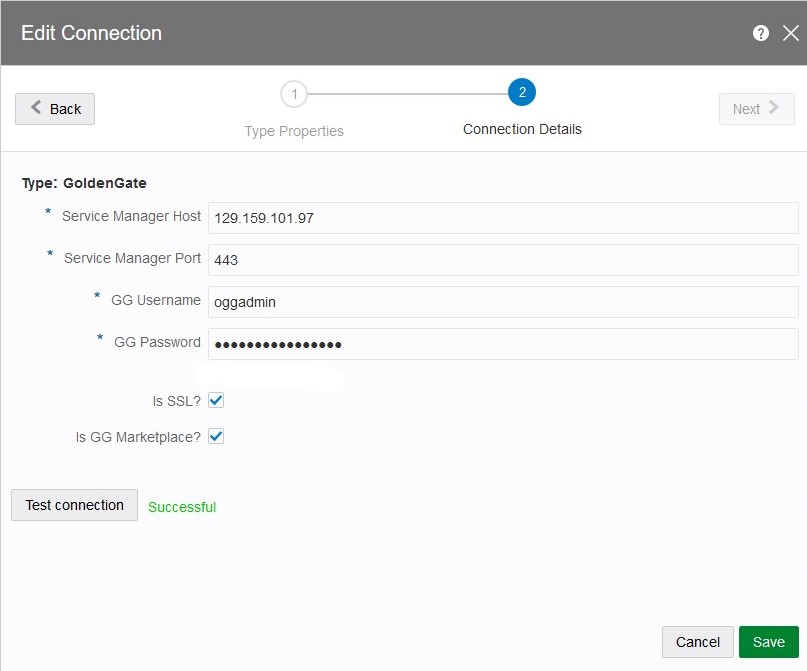This screenshot has width=807, height=671.
Task: Open the Type Properties step label
Action: coord(294,131)
